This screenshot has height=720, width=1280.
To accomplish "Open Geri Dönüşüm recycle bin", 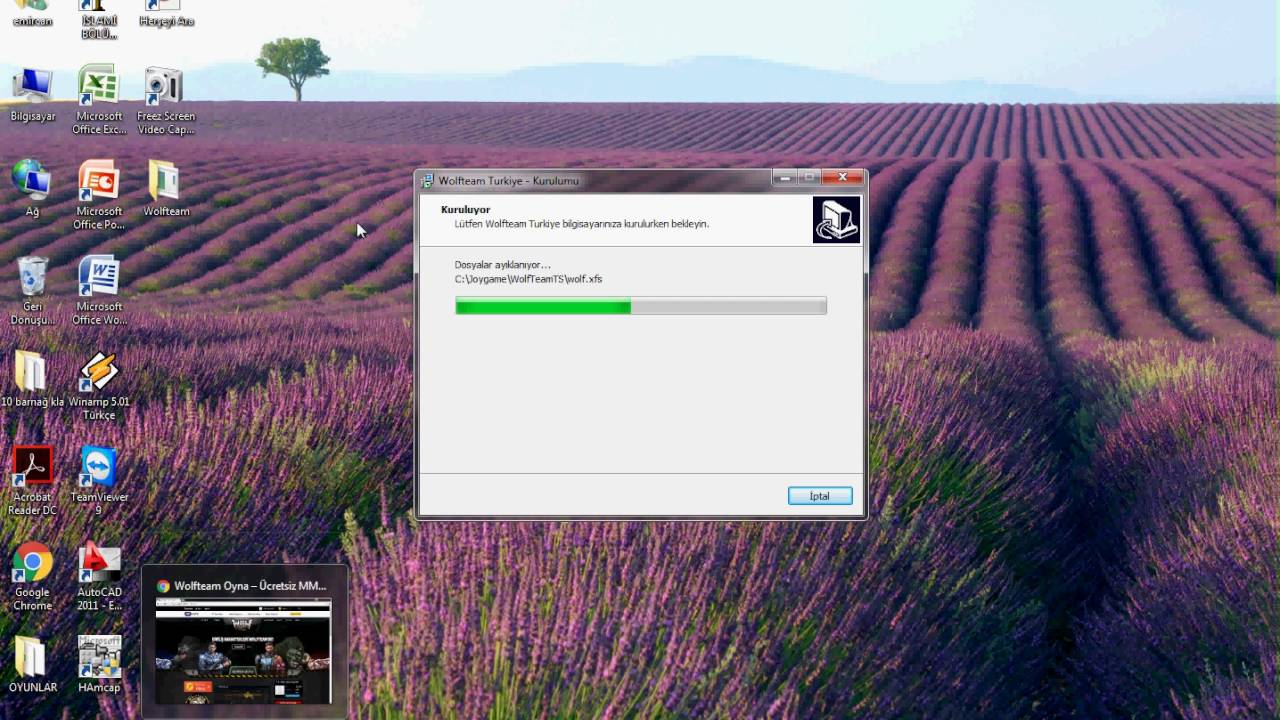I will 33,290.
